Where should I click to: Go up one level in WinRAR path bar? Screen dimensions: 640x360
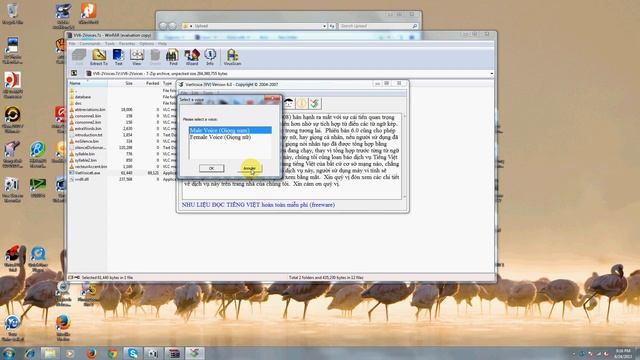(74, 73)
